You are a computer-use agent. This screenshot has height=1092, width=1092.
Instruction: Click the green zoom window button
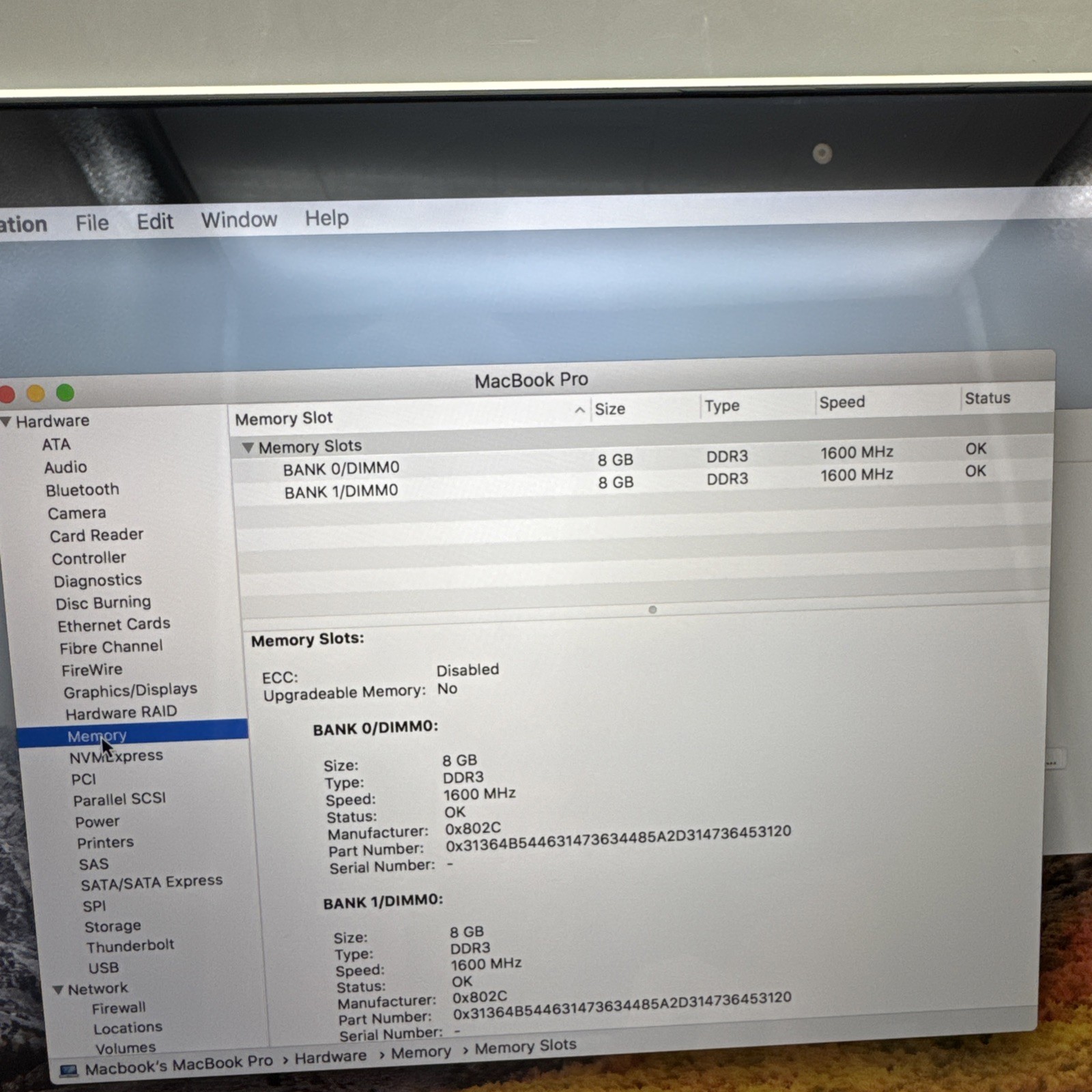65,392
